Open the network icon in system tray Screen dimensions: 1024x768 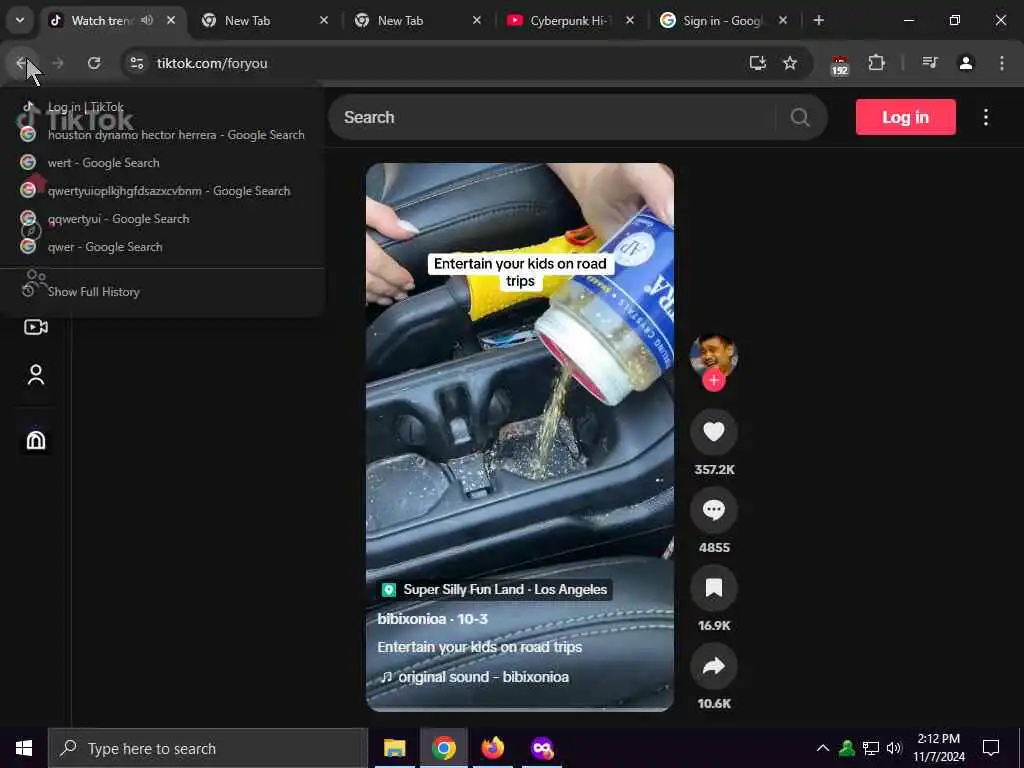pos(871,748)
